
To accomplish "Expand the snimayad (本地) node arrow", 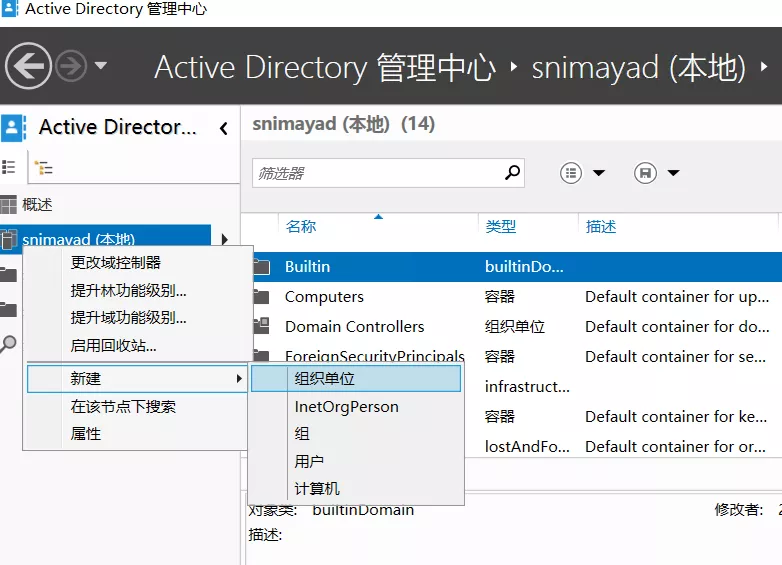I will coord(224,239).
